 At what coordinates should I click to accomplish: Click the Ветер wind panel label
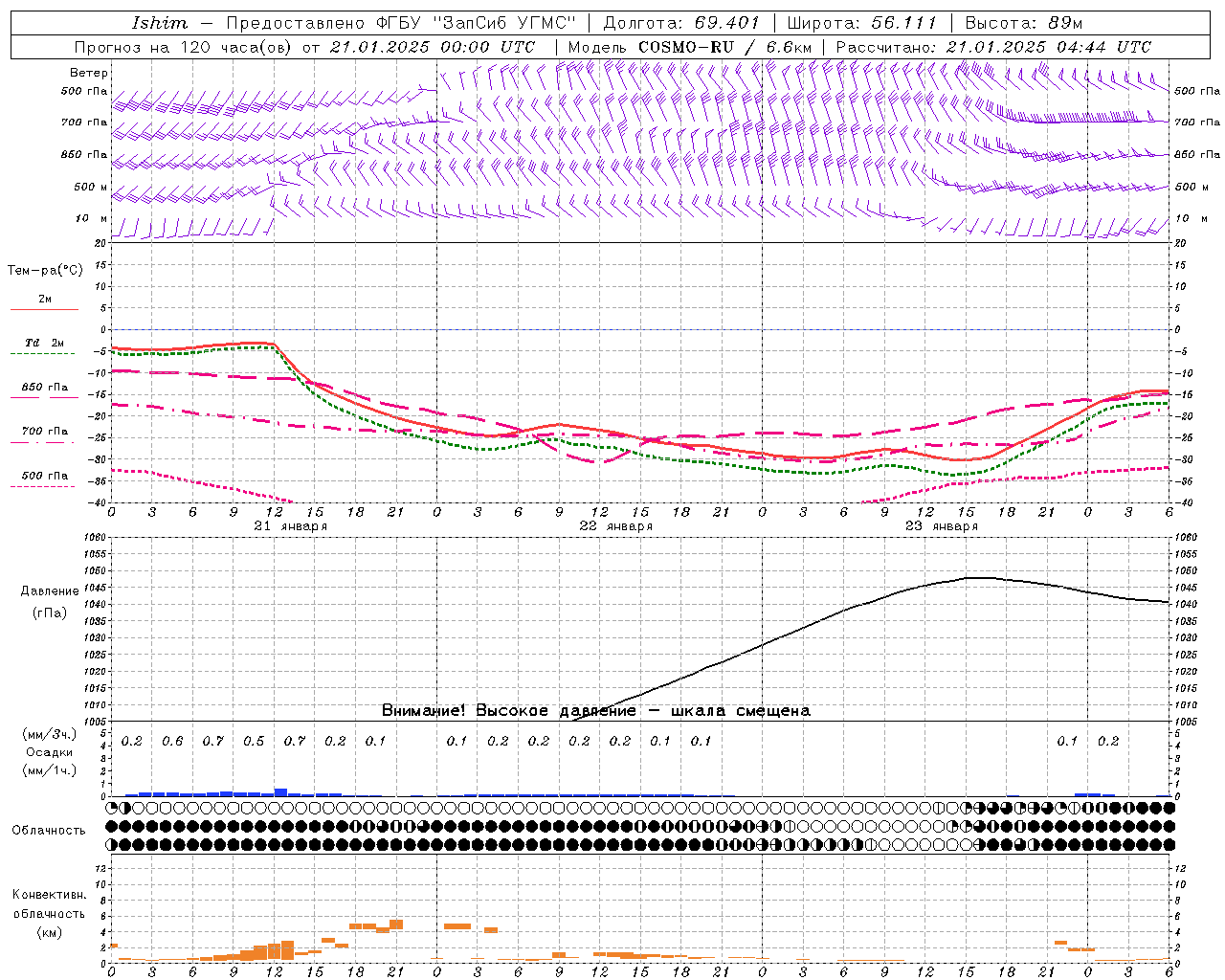89,73
